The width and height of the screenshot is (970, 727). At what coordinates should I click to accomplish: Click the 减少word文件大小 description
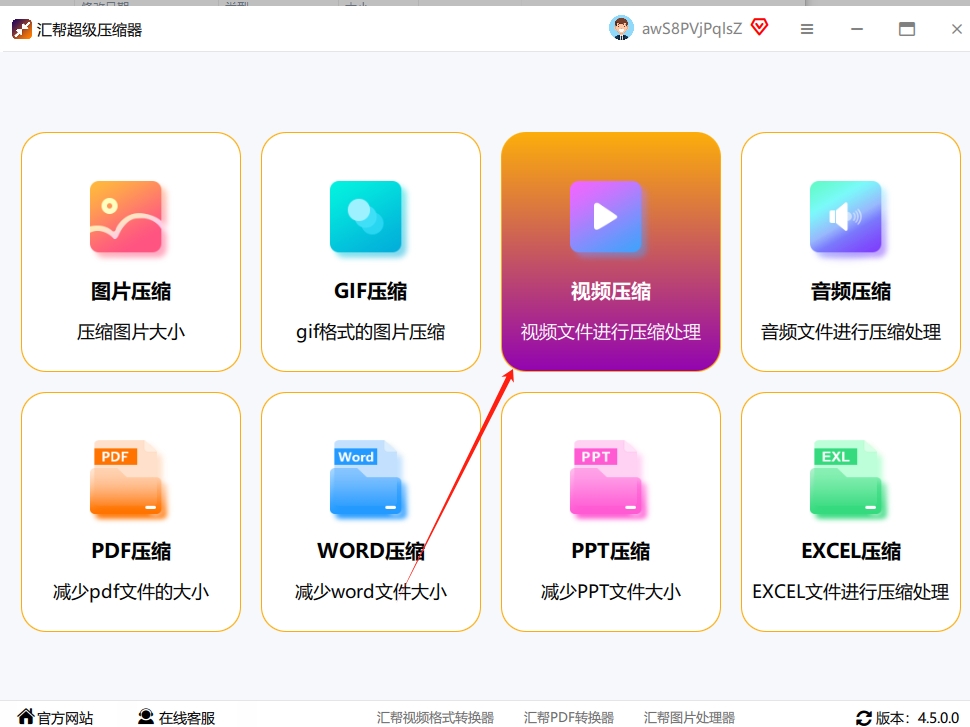click(x=371, y=592)
